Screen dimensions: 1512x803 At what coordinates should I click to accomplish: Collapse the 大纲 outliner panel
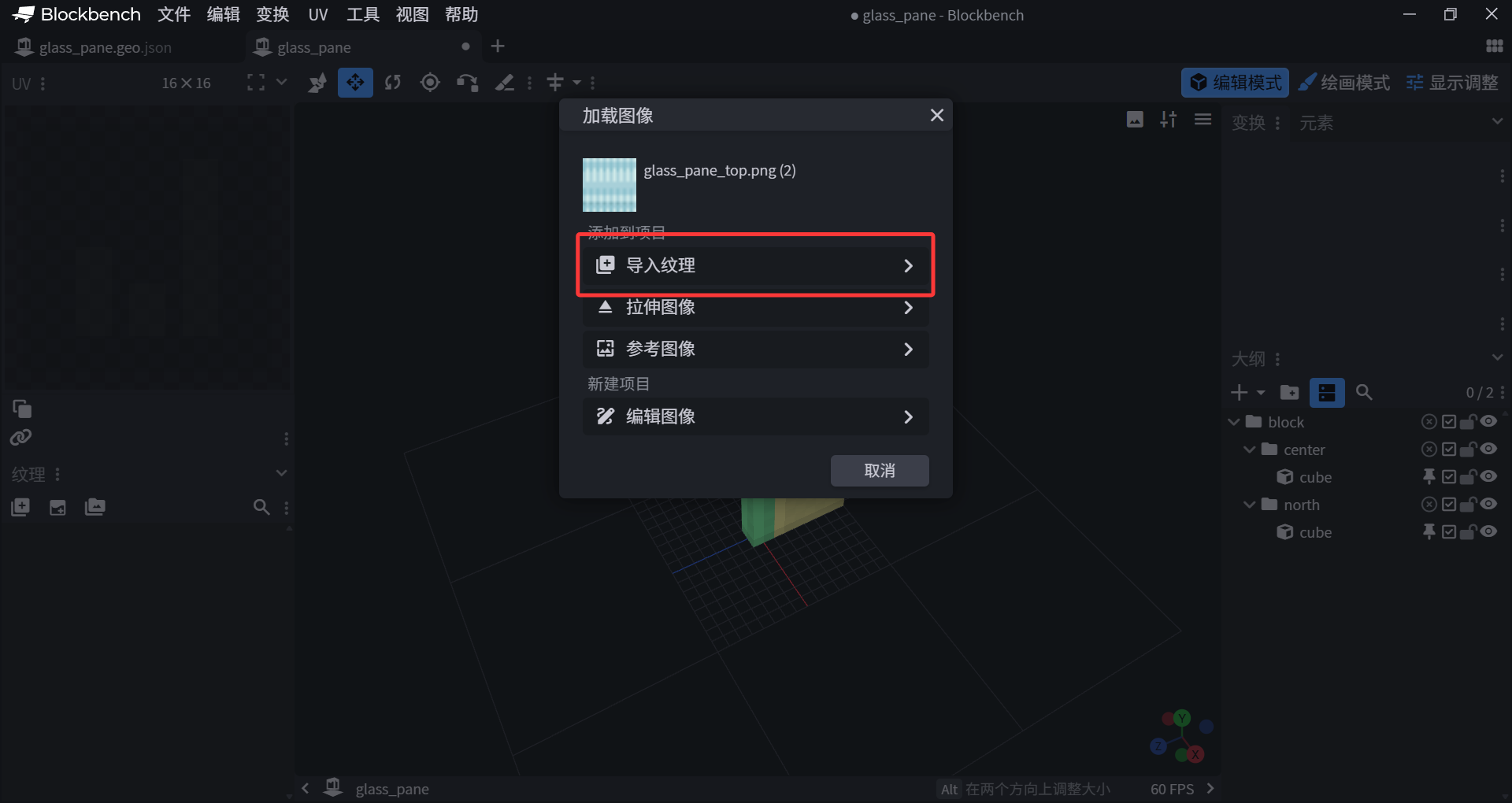(x=1497, y=358)
